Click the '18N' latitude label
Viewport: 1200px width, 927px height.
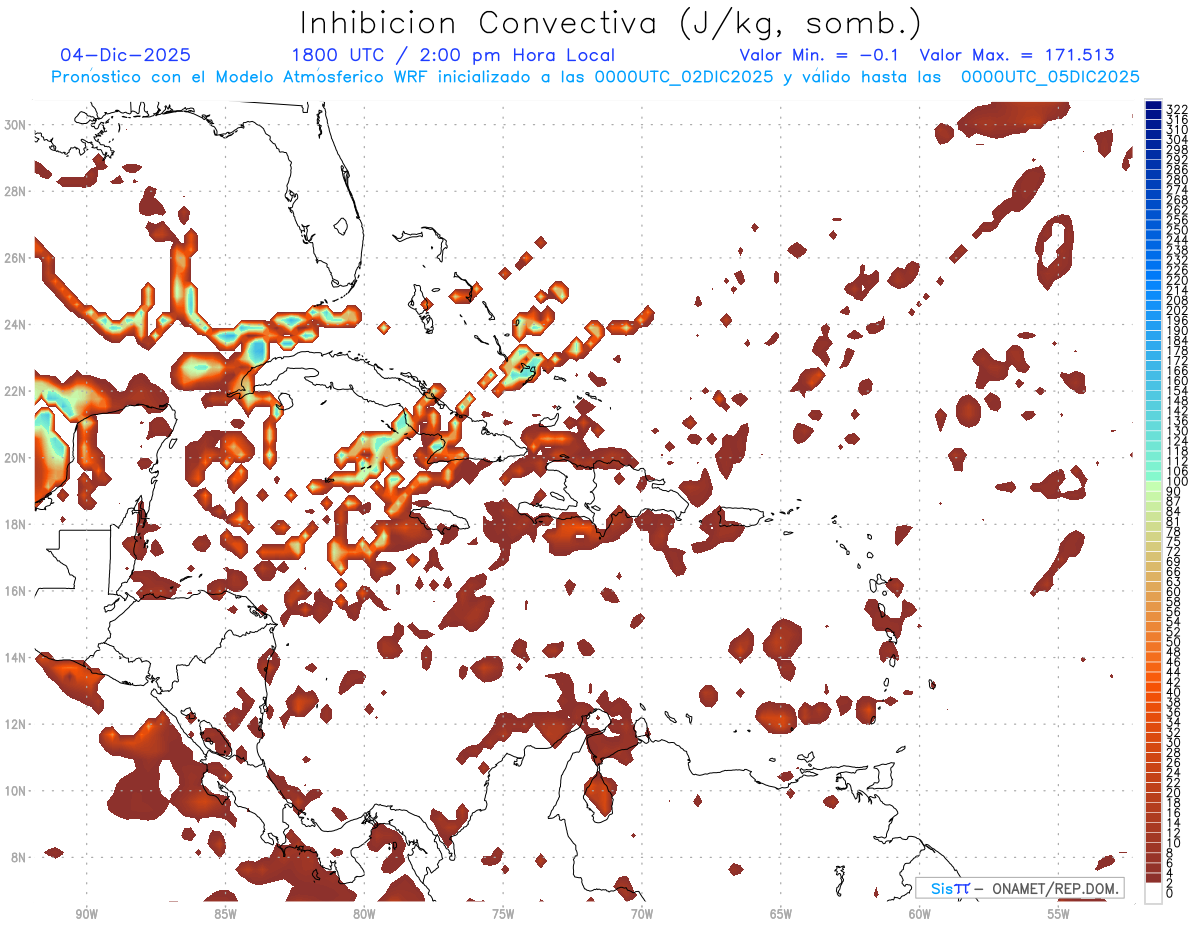click(16, 524)
